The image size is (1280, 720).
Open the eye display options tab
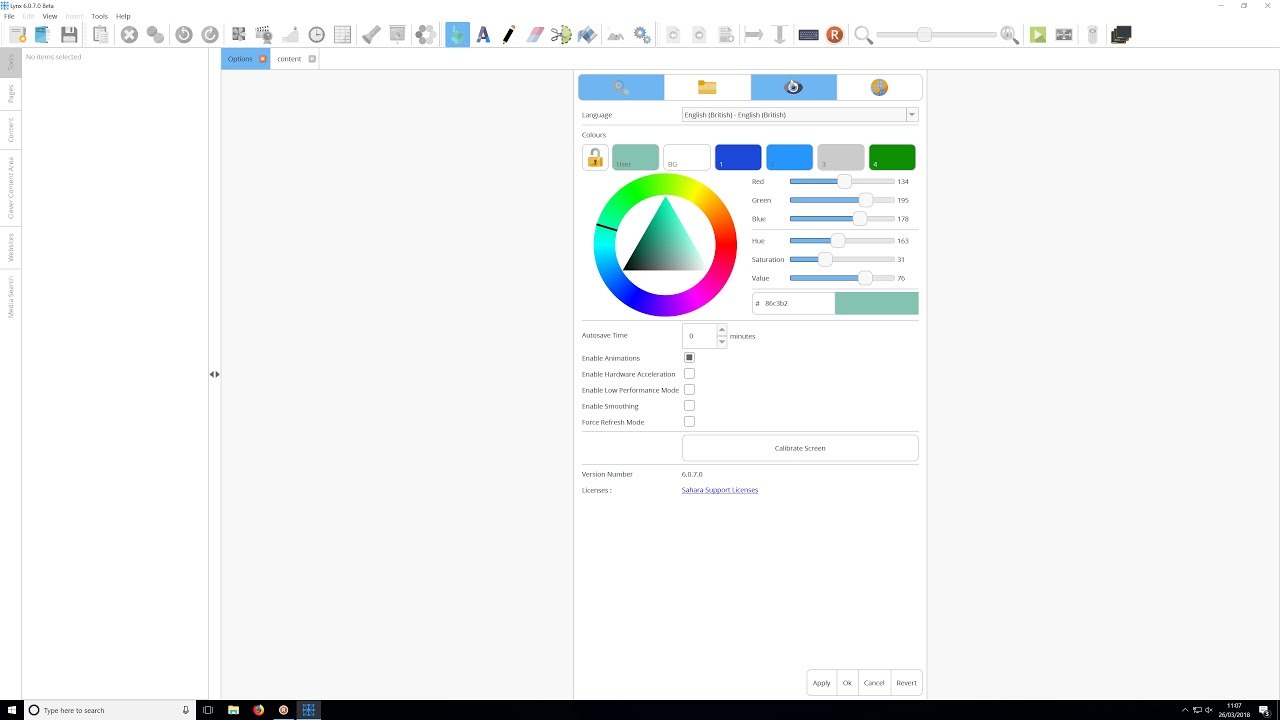click(793, 87)
